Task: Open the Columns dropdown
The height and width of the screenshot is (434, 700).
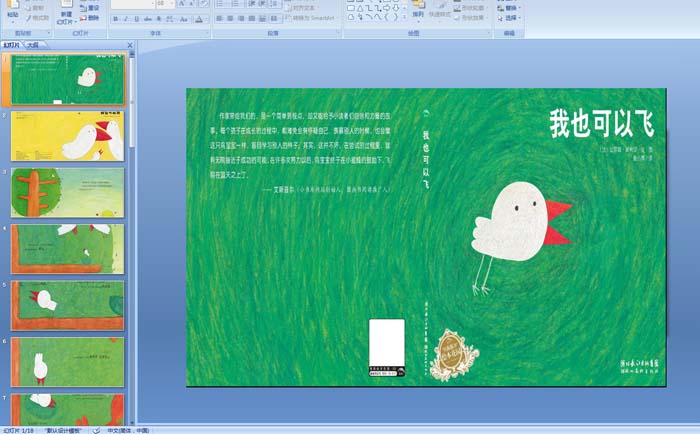Action: [274, 18]
